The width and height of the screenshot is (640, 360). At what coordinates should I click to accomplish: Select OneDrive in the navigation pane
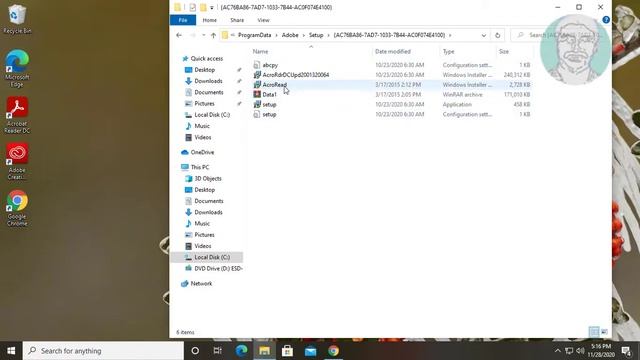click(x=202, y=152)
